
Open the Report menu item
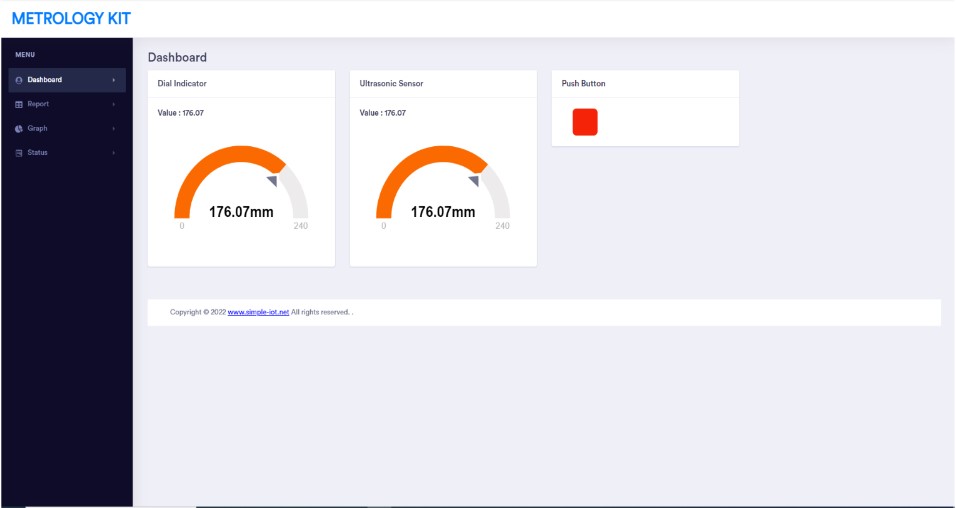38,104
